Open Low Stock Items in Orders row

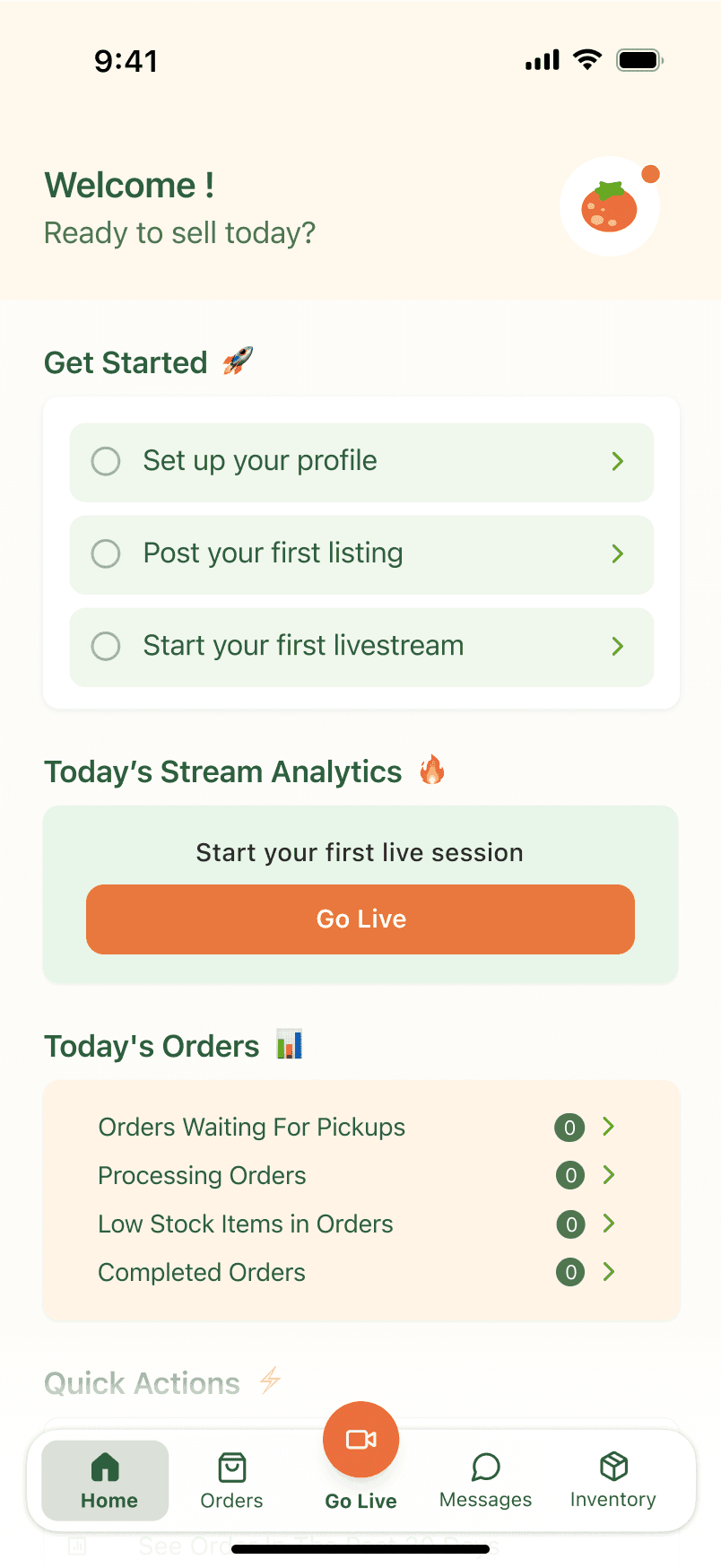click(359, 1224)
